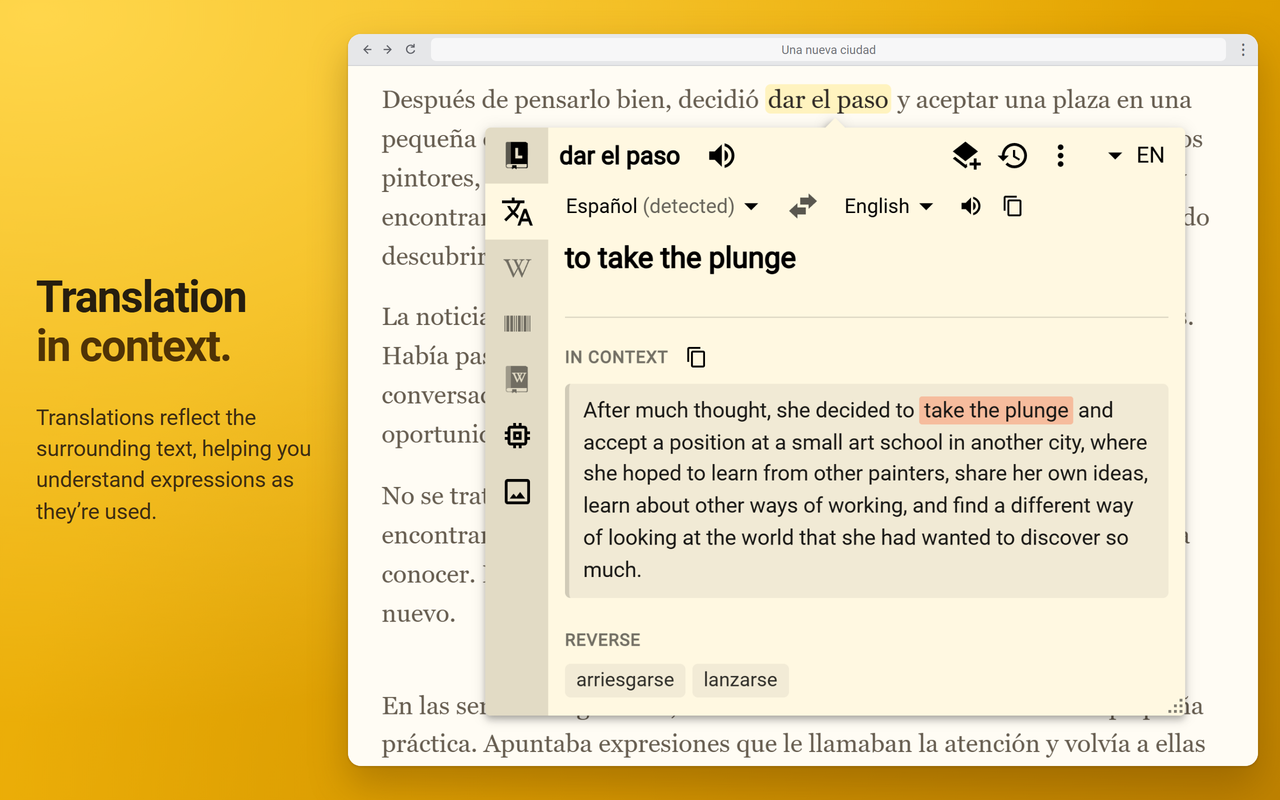This screenshot has width=1280, height=800.
Task: Open the image search sidebar tab
Action: coord(517,491)
